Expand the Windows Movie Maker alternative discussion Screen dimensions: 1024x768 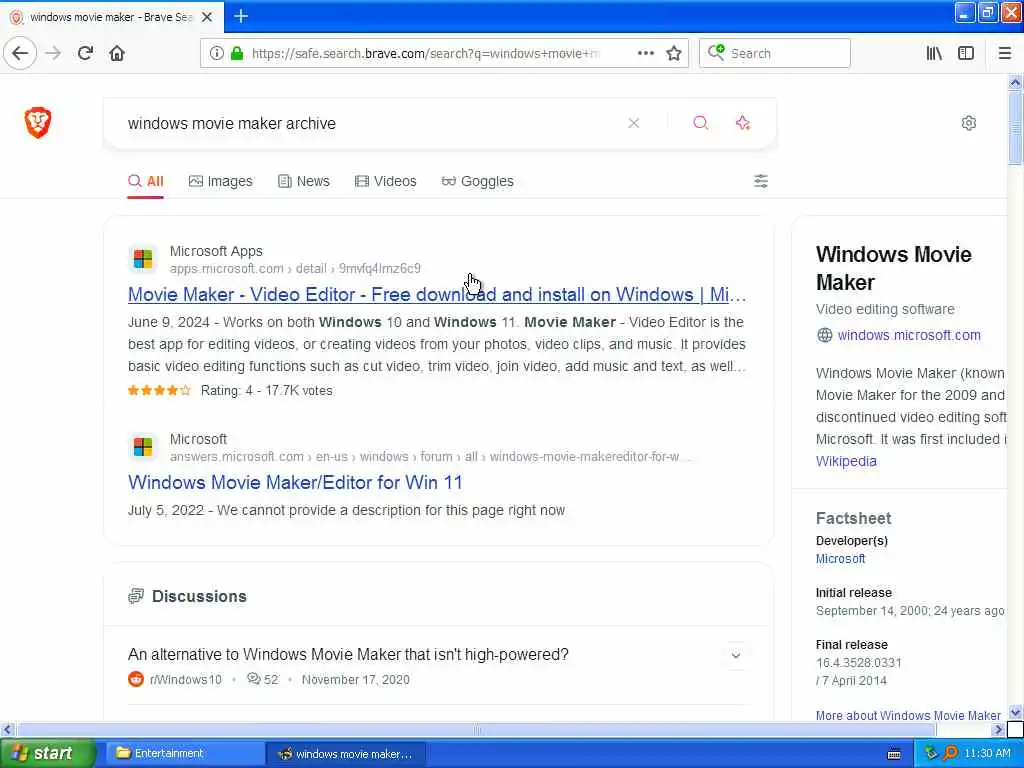[x=736, y=655]
